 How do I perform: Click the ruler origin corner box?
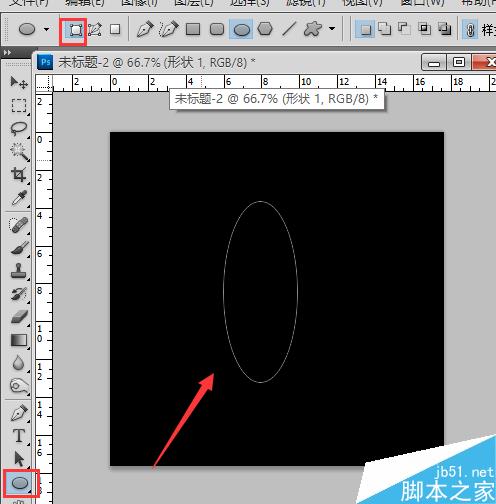click(44, 83)
